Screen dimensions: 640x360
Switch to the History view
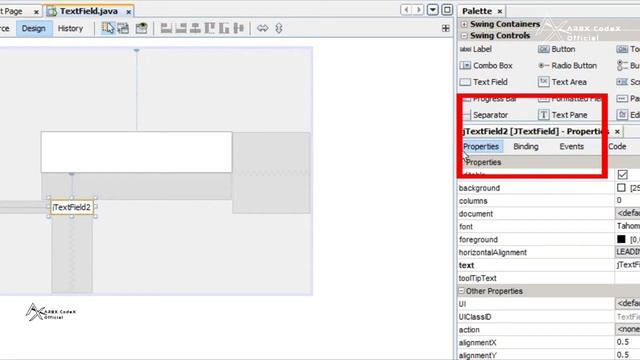(70, 29)
